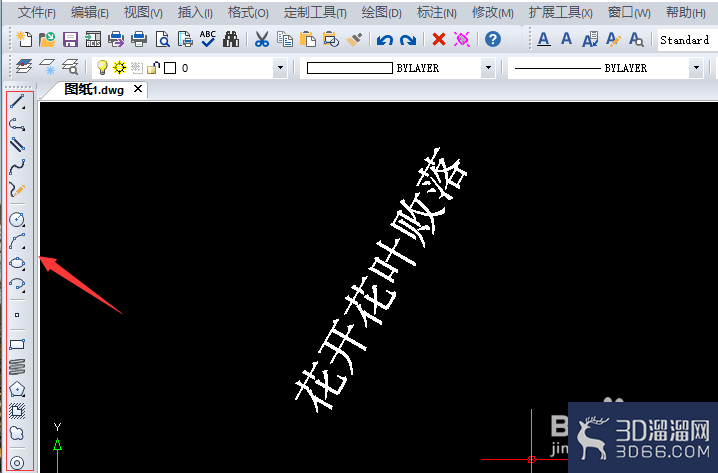Open the 扩展工具(X) menu
The width and height of the screenshot is (718, 473).
pos(560,12)
